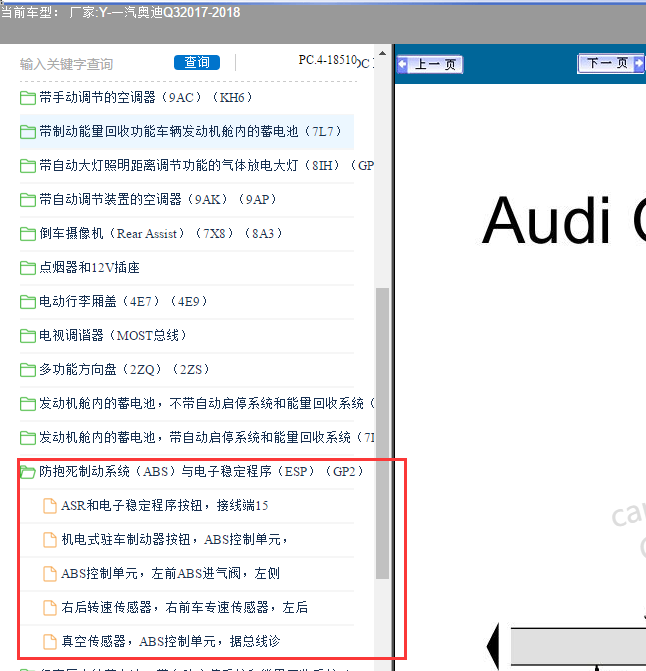Screen dimensions: 646x671
Task: Click document icon for ASR和电子稳定程序按钮
Action: [x=50, y=505]
